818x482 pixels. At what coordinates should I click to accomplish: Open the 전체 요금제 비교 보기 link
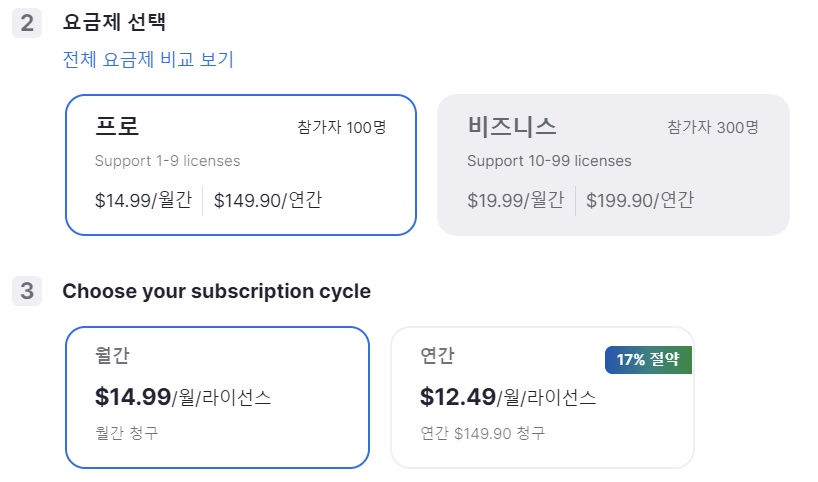click(x=148, y=59)
